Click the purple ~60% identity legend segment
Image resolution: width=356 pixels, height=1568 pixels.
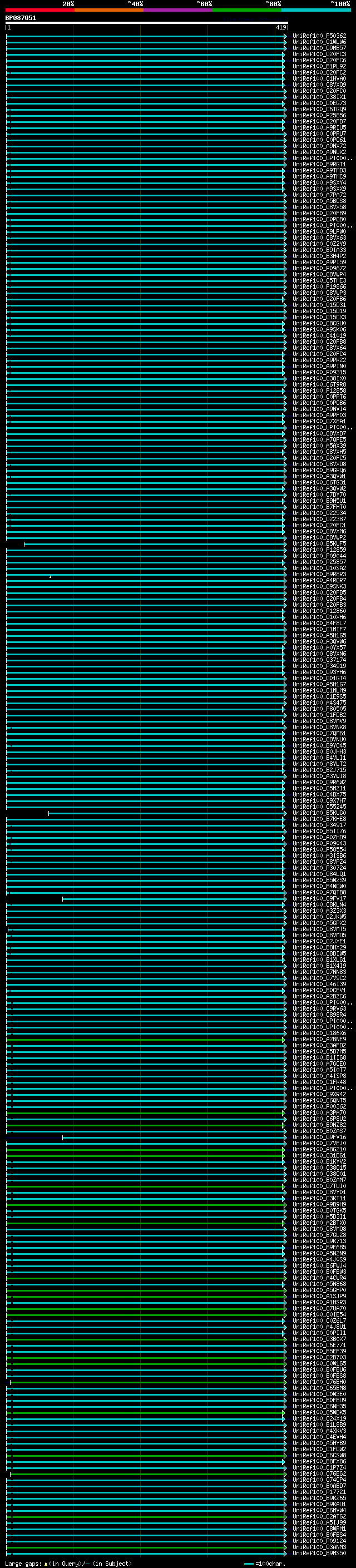click(x=177, y=11)
